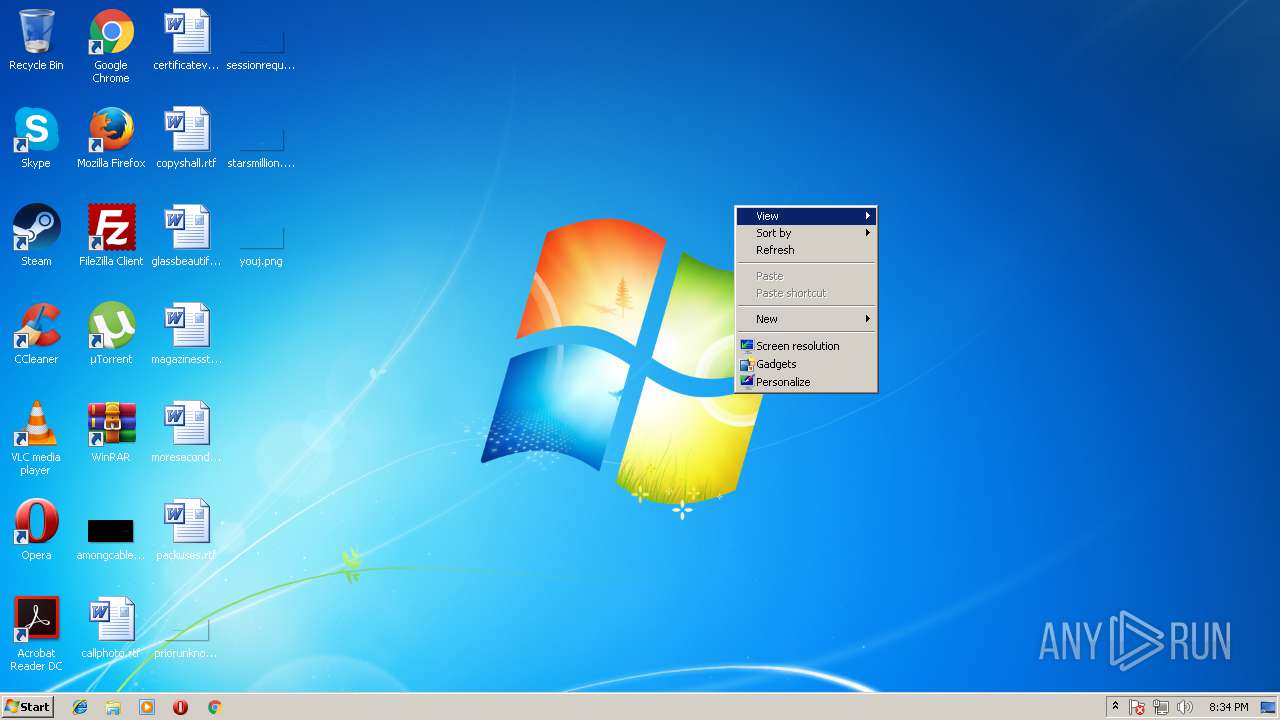This screenshot has height=720, width=1280.
Task: Select the µTorrent desktop shortcut
Action: (x=111, y=334)
